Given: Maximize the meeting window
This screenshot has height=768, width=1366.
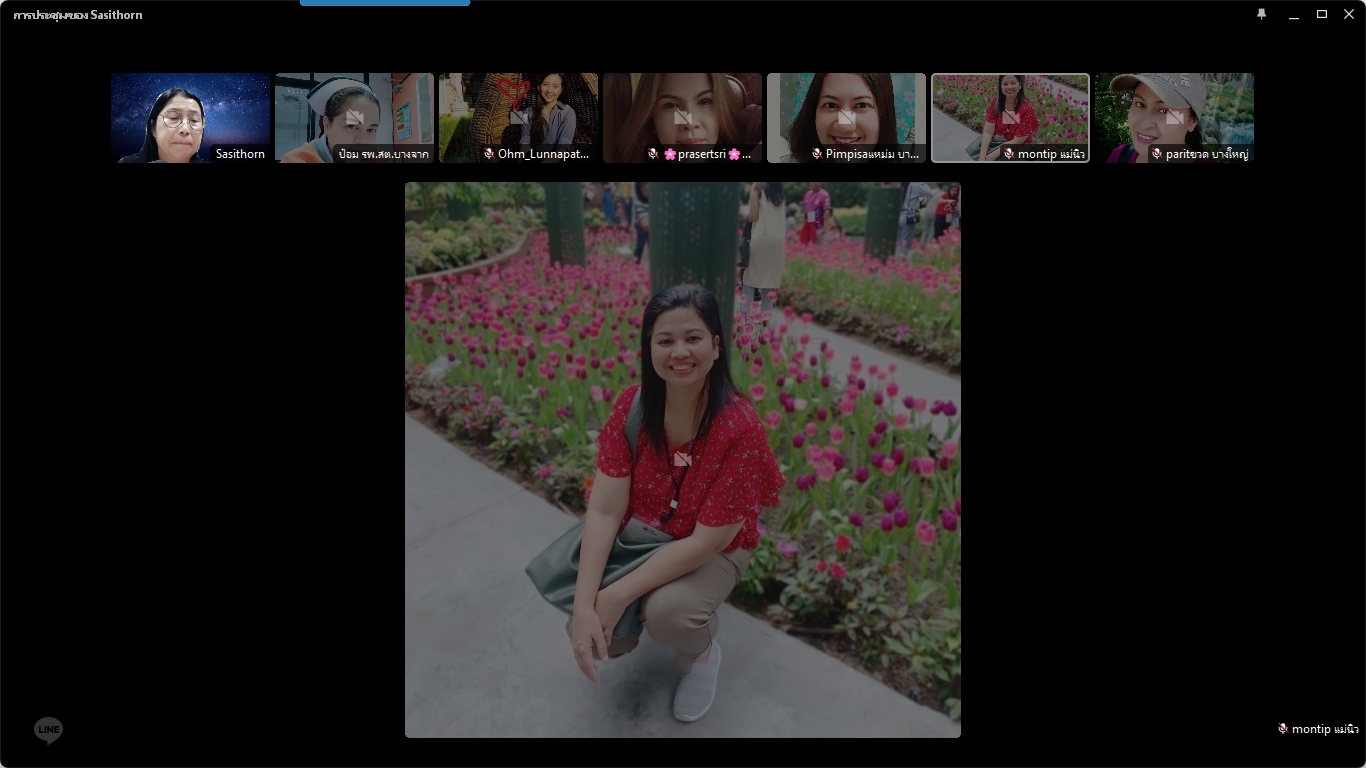Looking at the screenshot, I should (x=1321, y=14).
